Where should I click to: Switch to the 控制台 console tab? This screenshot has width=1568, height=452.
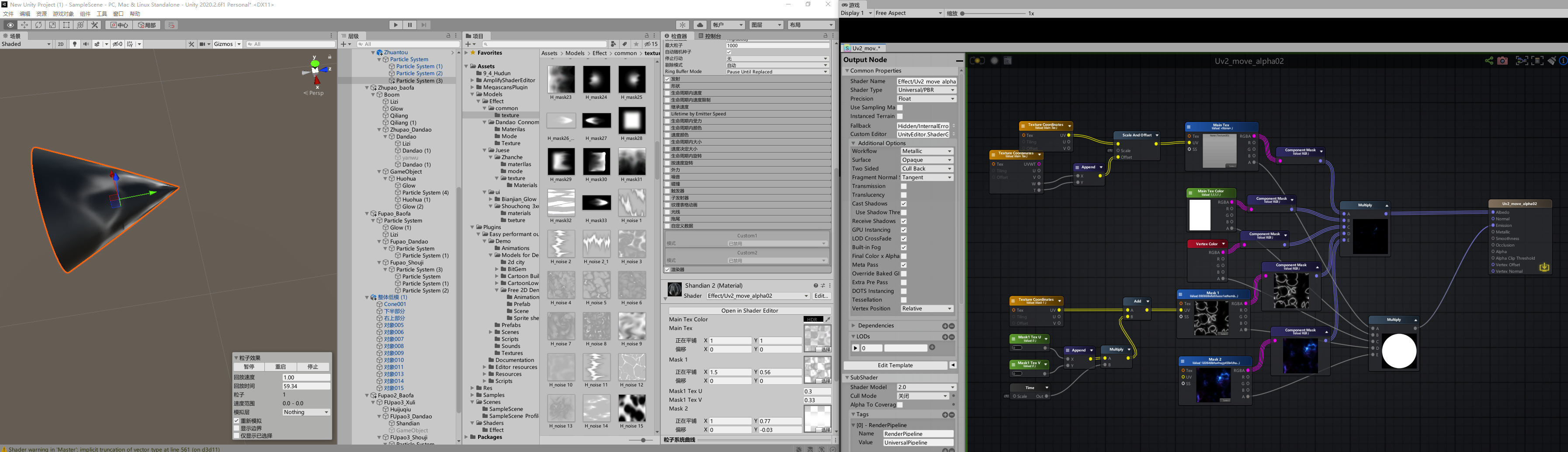710,36
